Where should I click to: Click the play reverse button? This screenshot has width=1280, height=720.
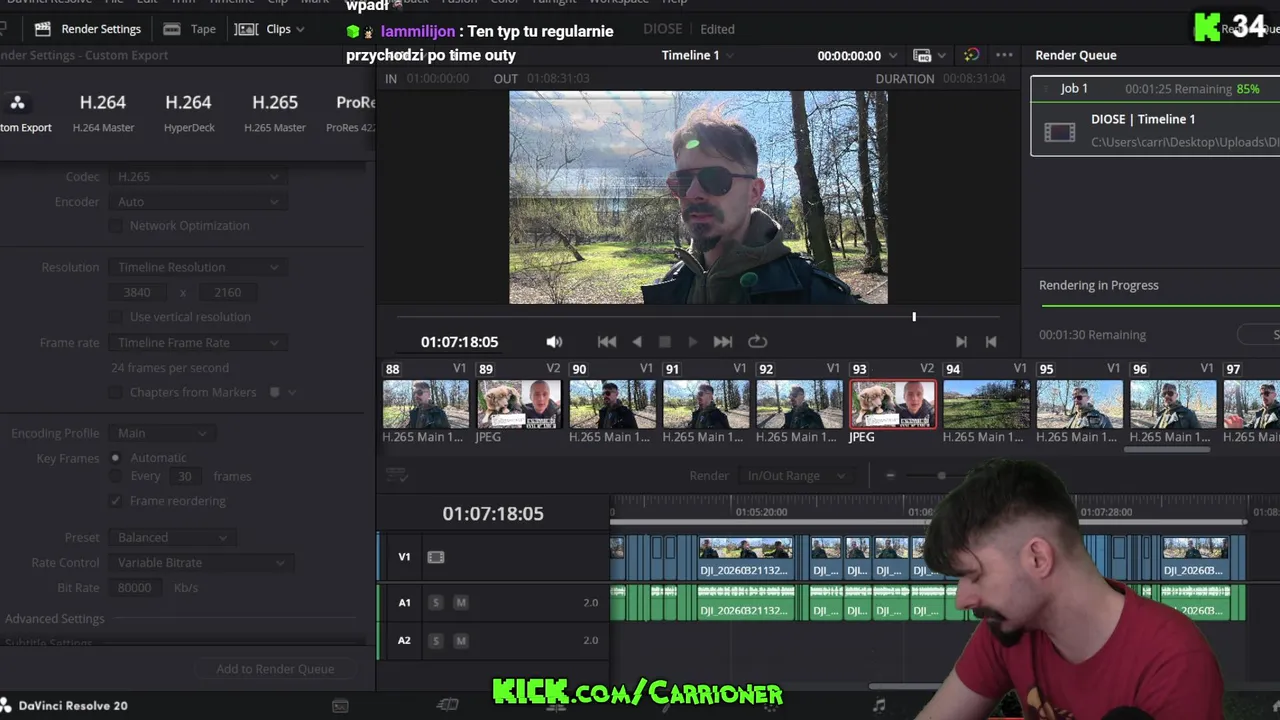click(x=637, y=342)
